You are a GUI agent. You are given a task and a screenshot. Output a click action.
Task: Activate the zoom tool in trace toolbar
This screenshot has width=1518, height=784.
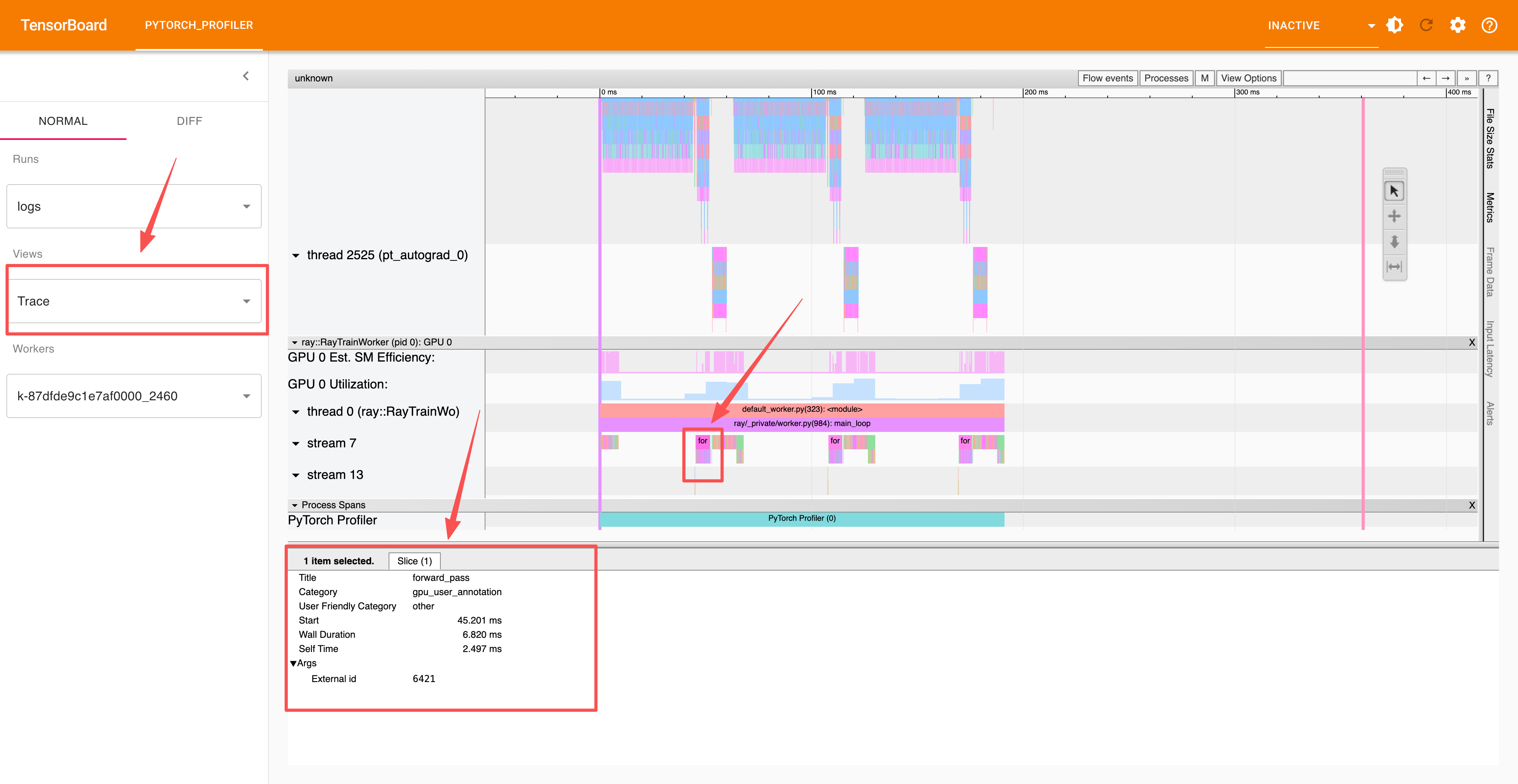tap(1393, 241)
